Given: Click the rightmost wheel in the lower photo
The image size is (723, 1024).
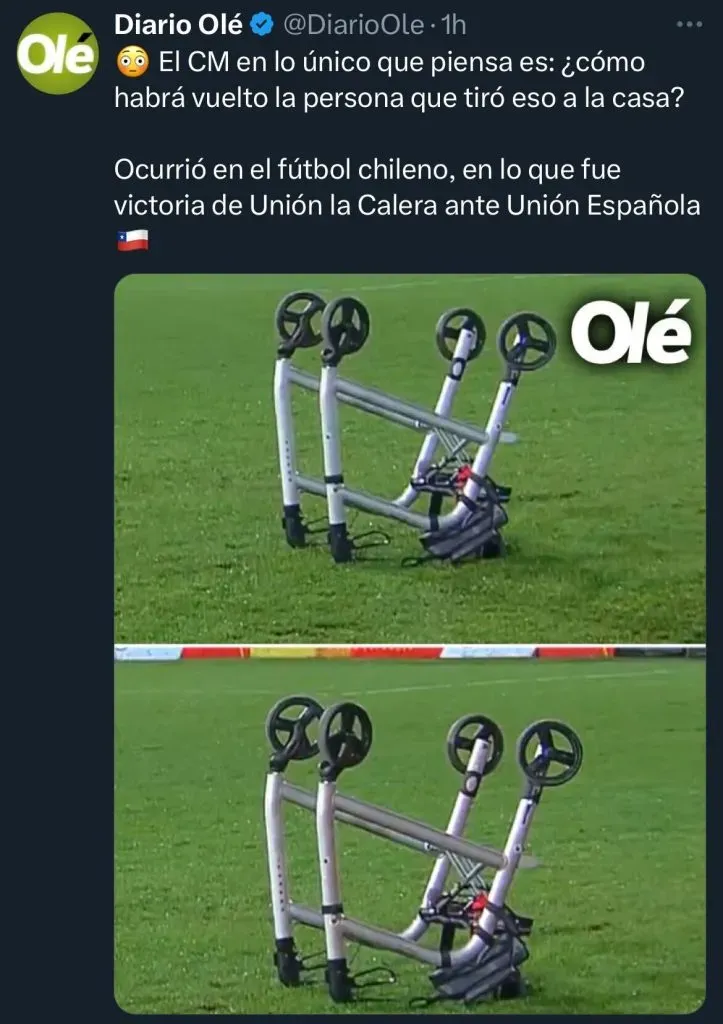Looking at the screenshot, I should click(x=549, y=752).
